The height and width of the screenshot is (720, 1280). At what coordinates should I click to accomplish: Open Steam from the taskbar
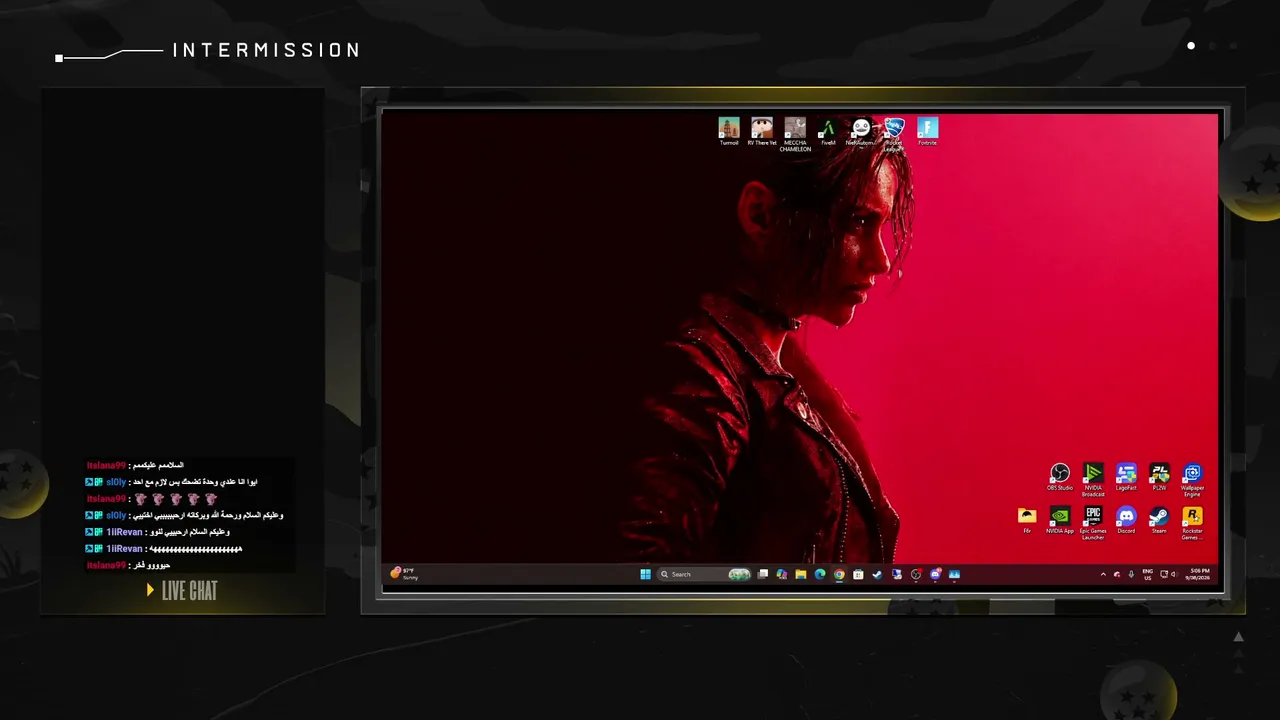click(x=877, y=574)
